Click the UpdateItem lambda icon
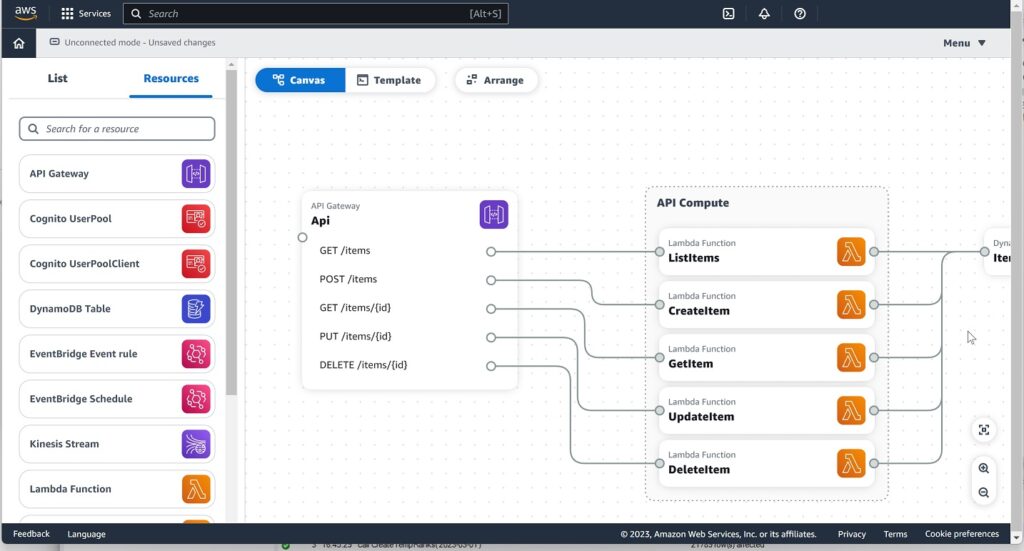The height and width of the screenshot is (551, 1024). (x=851, y=411)
